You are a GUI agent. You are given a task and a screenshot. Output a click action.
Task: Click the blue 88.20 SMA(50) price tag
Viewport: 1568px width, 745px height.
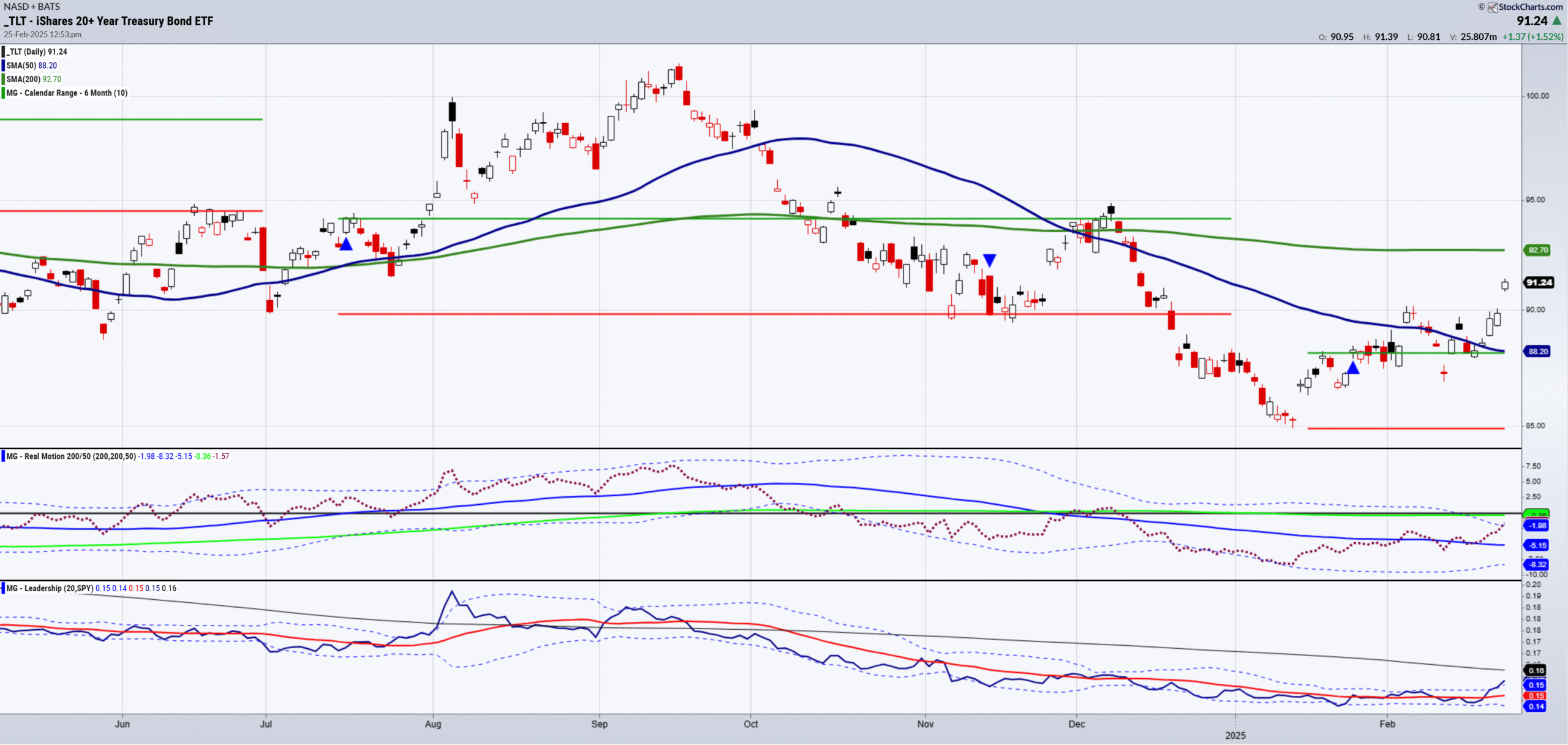[1537, 352]
